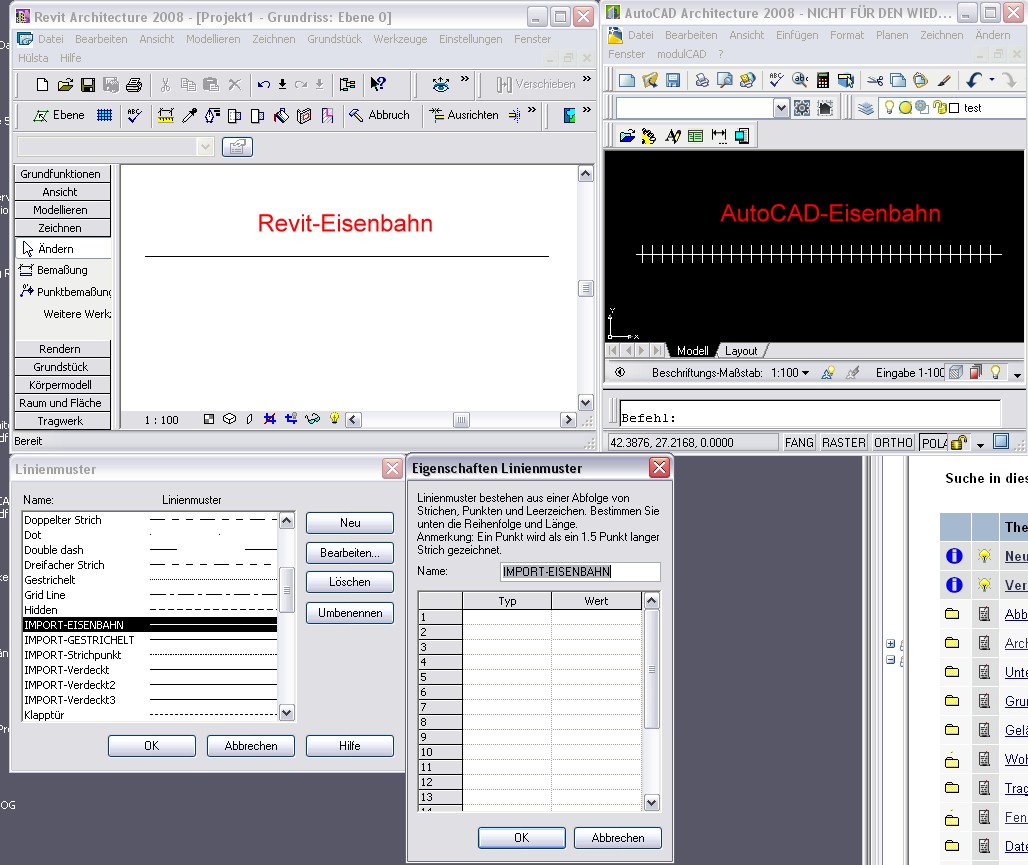1028x865 pixels.
Task: Open the Revit type selector dropdown
Action: point(205,146)
